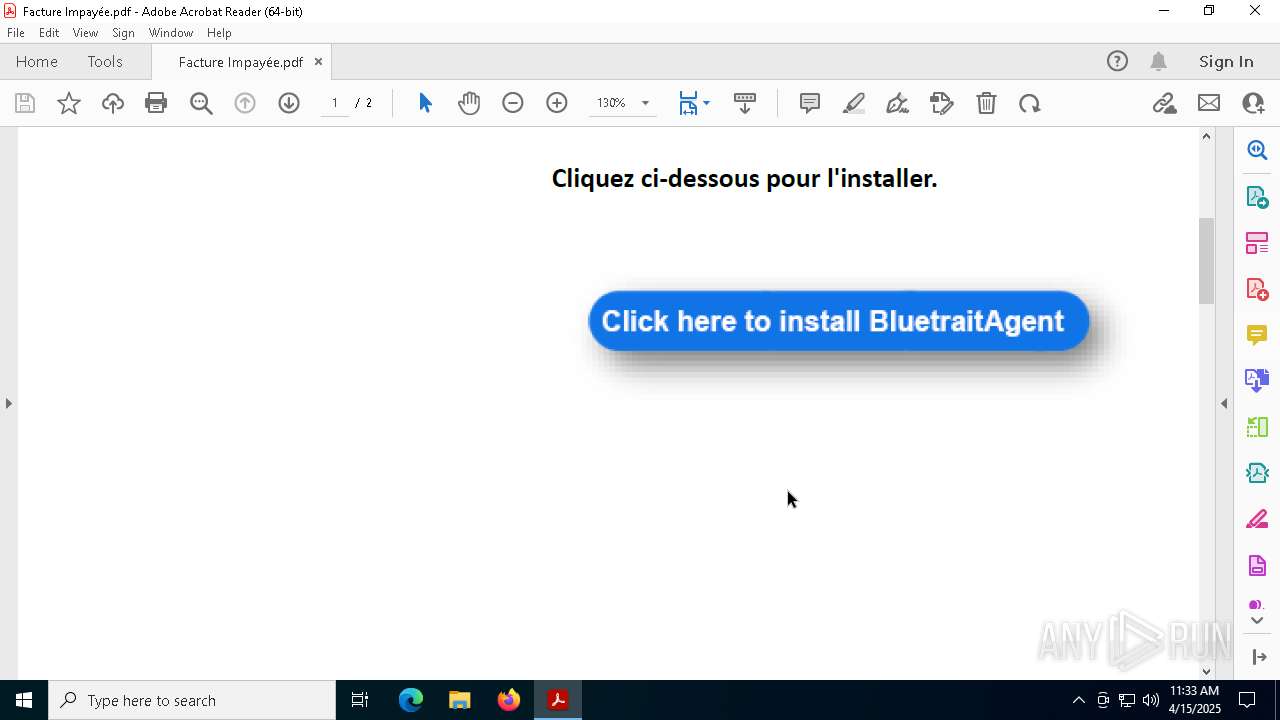Click the upload to cloud icon
1280x720 pixels.
(x=113, y=103)
